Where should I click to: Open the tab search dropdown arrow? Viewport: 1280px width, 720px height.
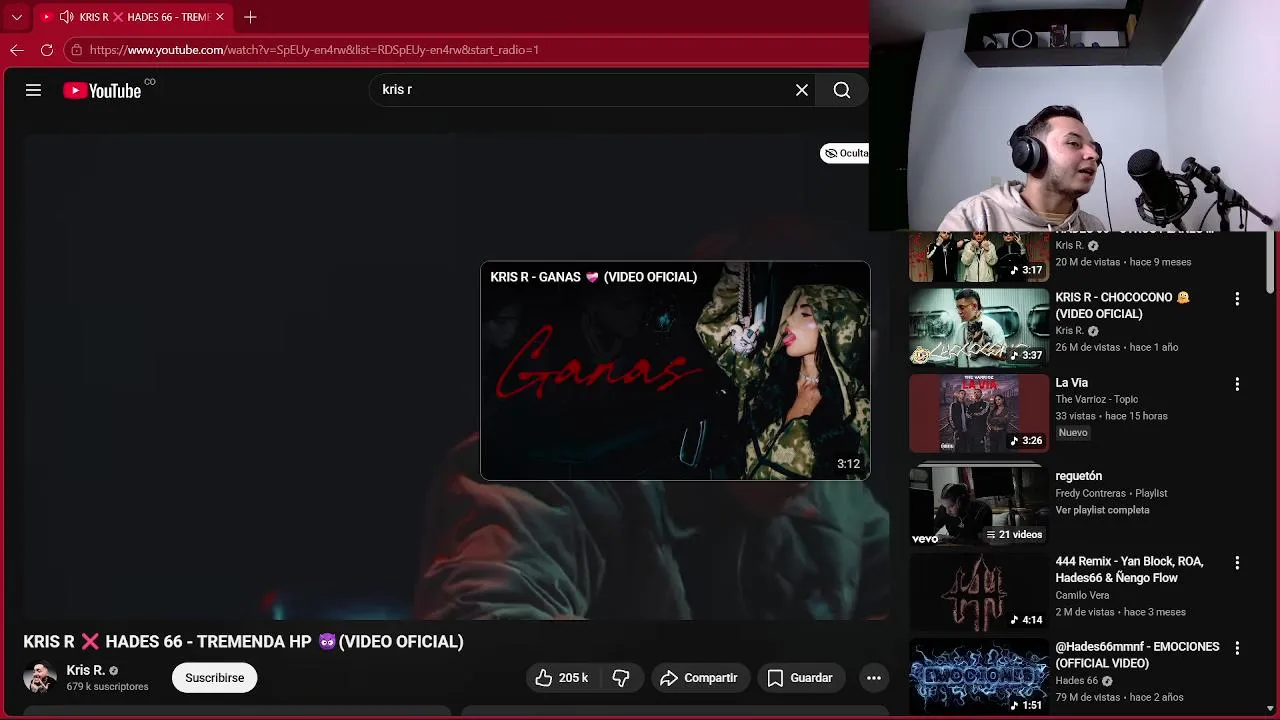16,17
